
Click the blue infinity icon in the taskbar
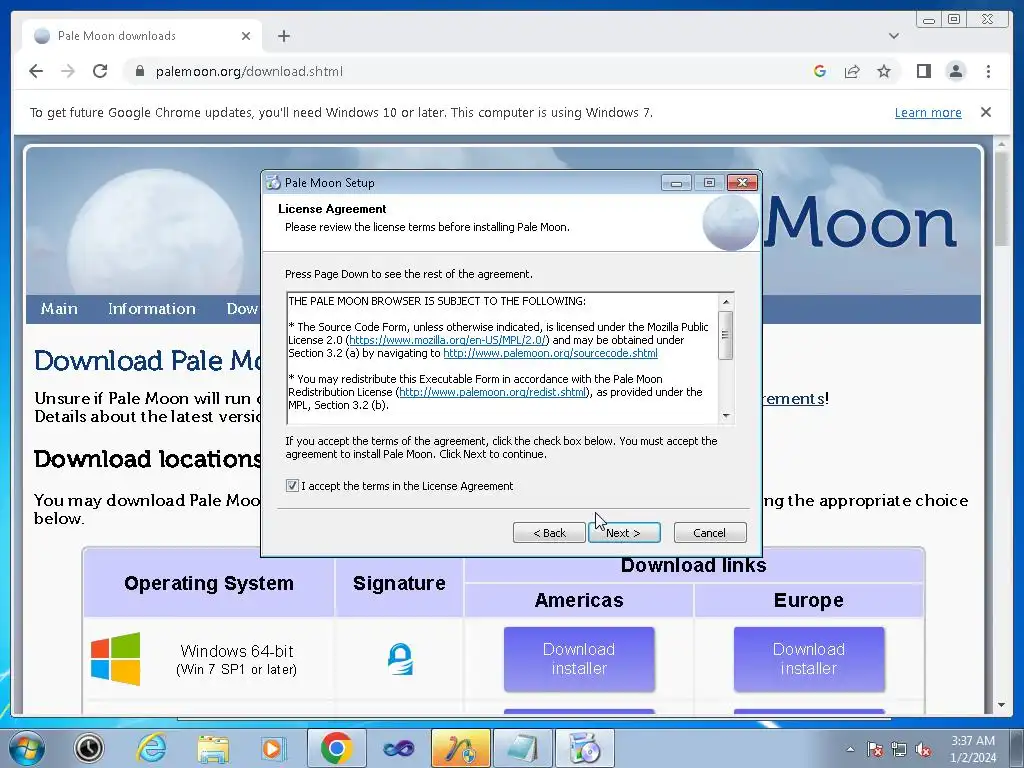pyautogui.click(x=399, y=748)
